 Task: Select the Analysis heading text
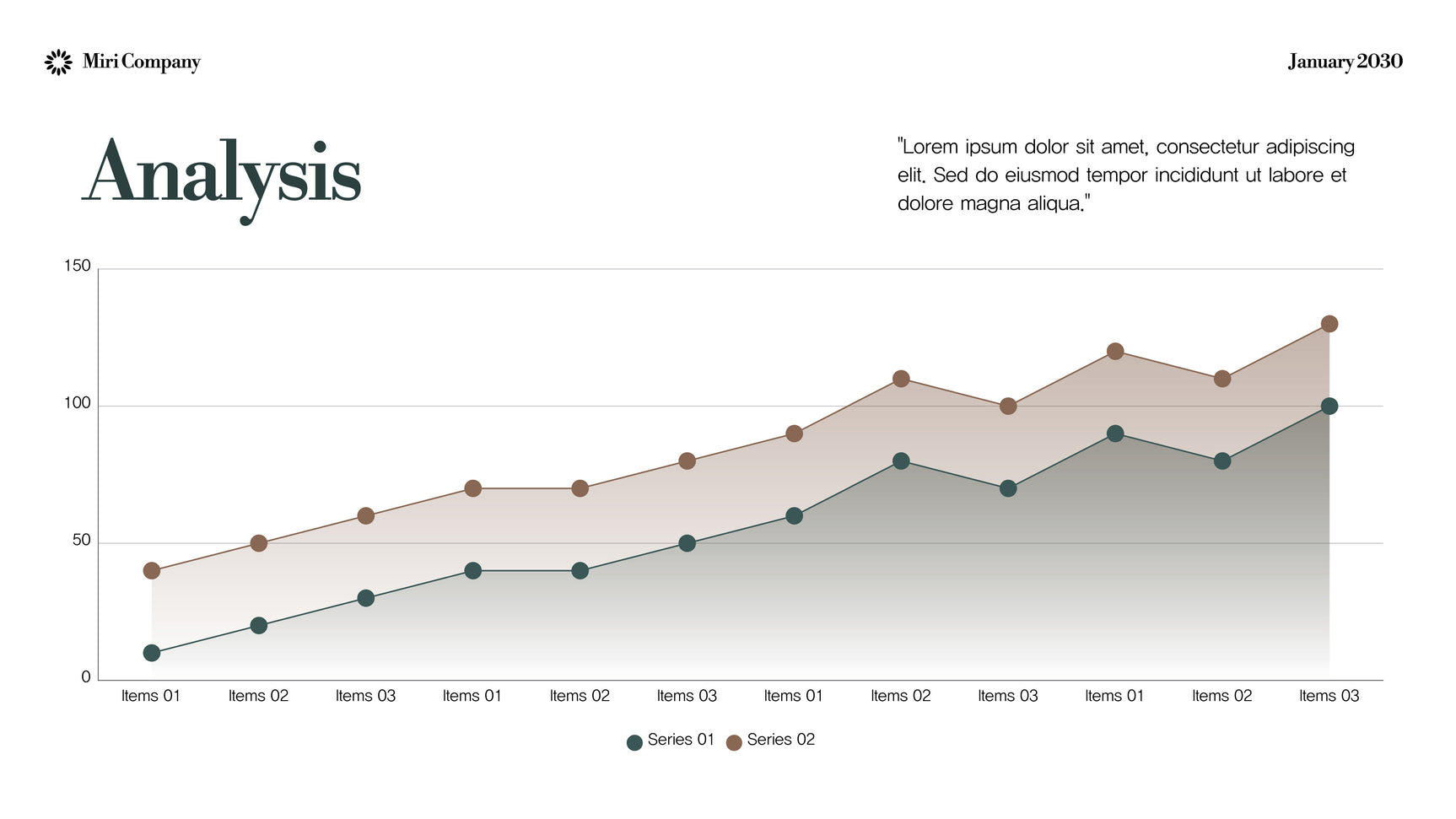tap(223, 175)
